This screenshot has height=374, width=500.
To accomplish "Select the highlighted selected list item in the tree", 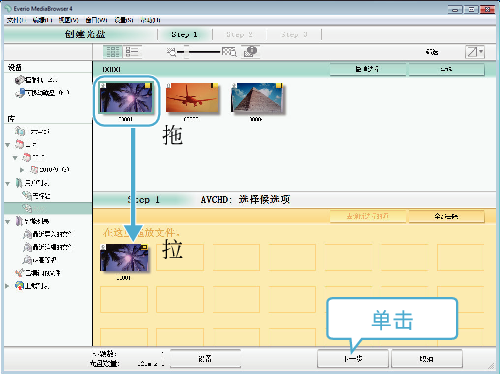I will (x=48, y=208).
